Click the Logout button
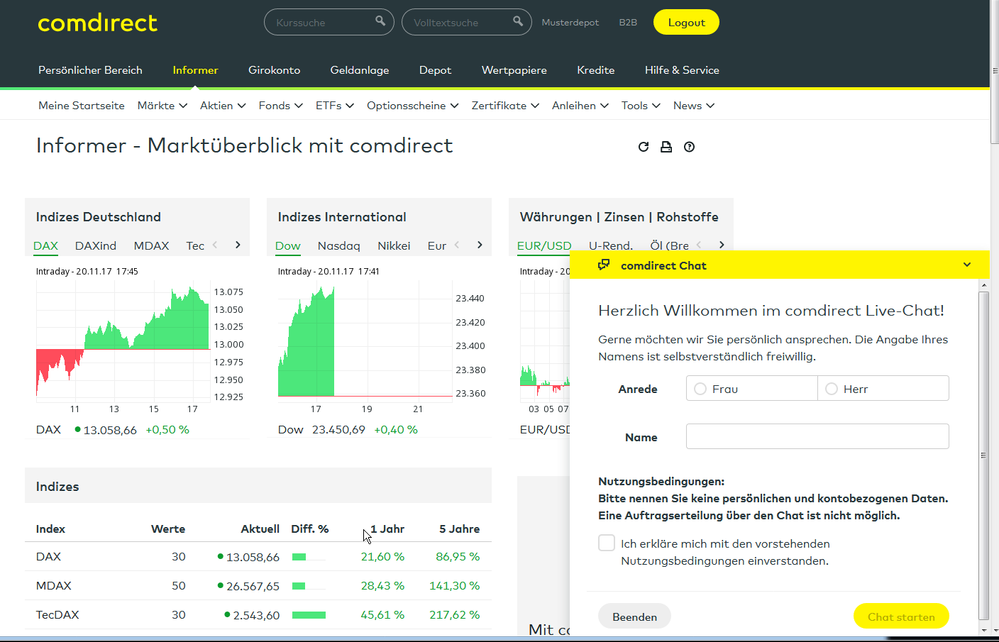This screenshot has height=642, width=999. click(x=686, y=21)
